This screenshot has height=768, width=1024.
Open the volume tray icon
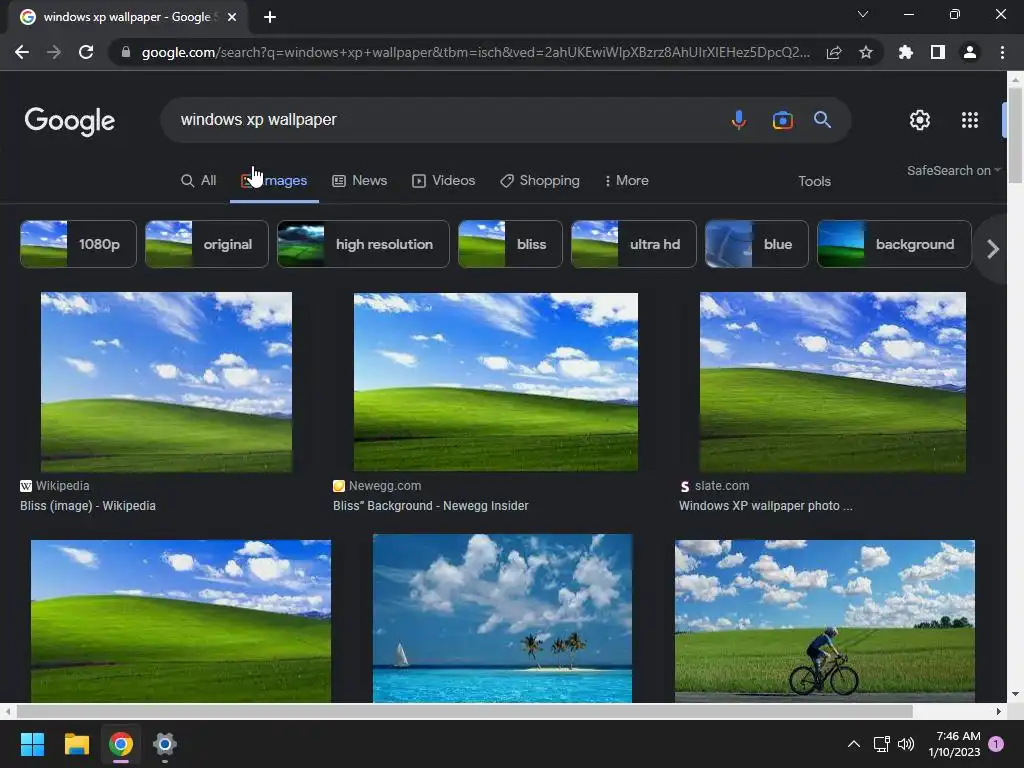pos(906,744)
